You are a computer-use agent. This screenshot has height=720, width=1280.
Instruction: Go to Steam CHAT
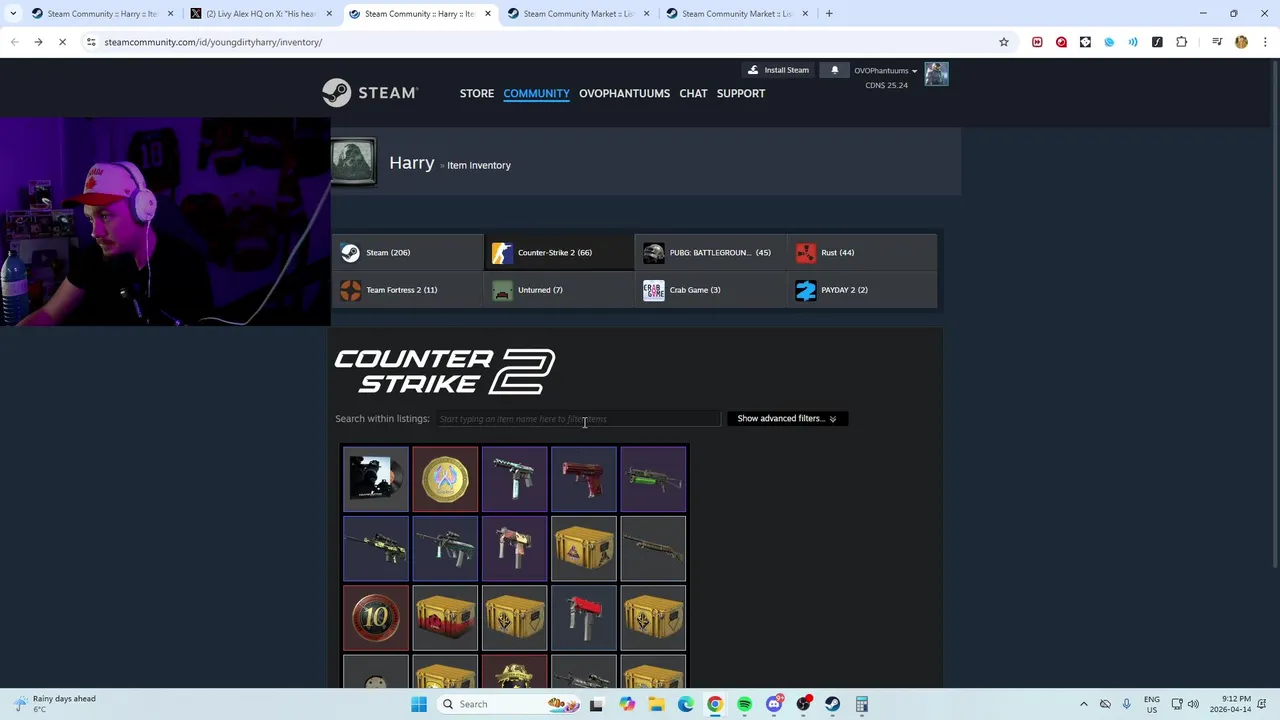click(693, 93)
